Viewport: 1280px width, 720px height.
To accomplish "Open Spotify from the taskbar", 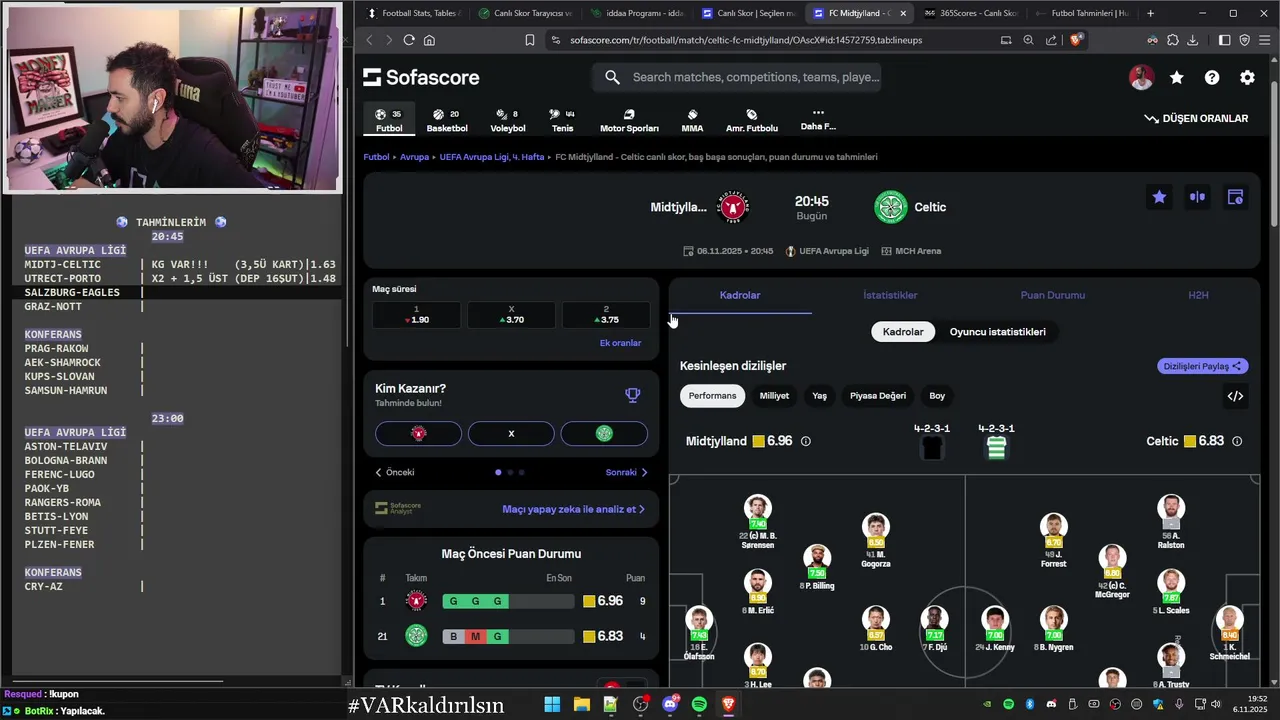I will click(699, 704).
